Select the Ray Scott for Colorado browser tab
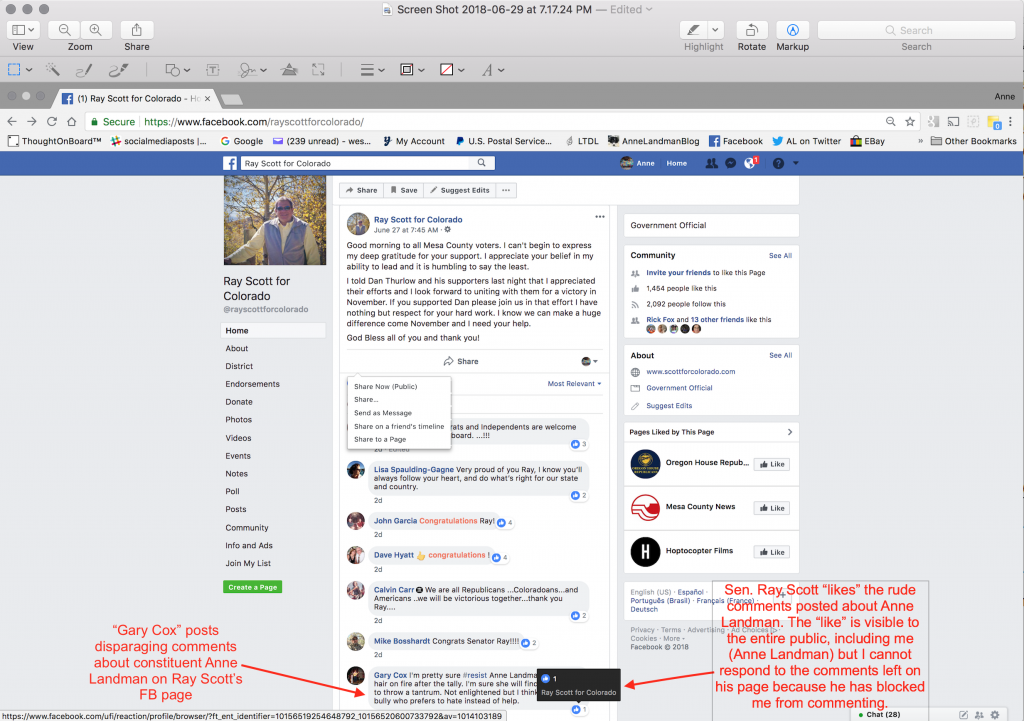 (136, 99)
